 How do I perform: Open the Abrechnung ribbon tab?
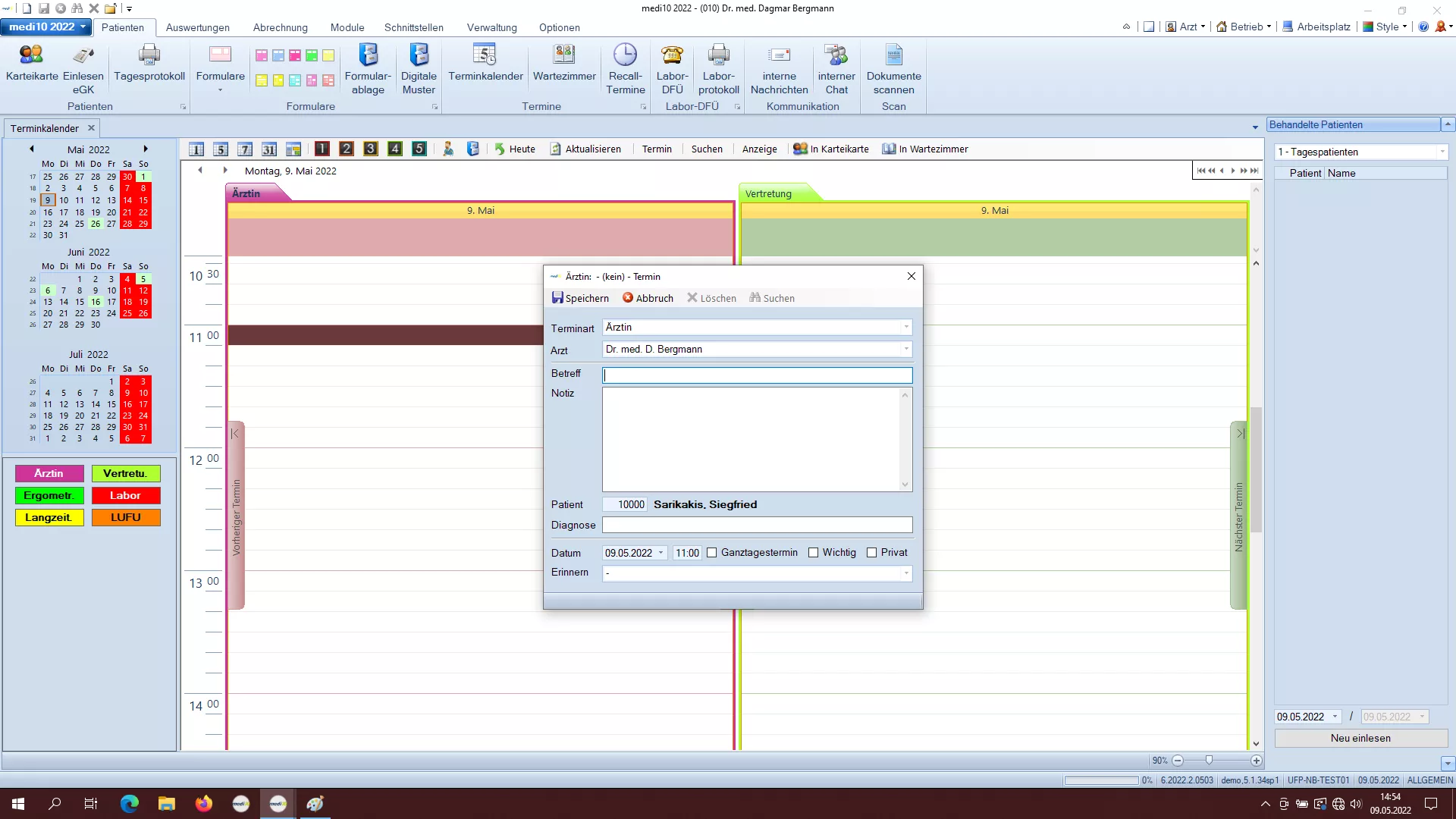point(281,27)
